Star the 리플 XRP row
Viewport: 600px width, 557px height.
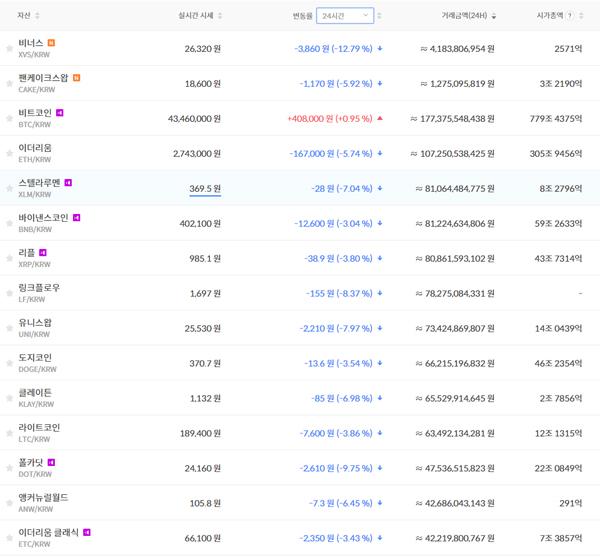10,258
